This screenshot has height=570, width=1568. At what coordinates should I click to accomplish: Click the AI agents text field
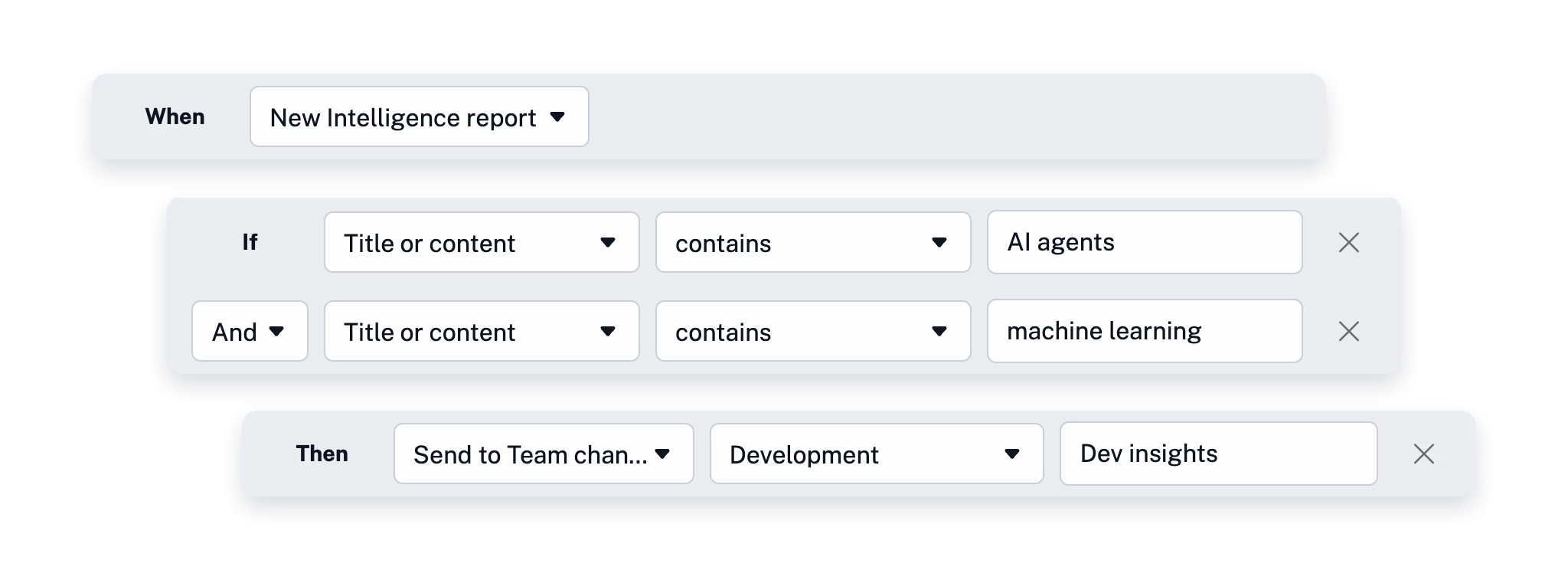coord(1144,242)
